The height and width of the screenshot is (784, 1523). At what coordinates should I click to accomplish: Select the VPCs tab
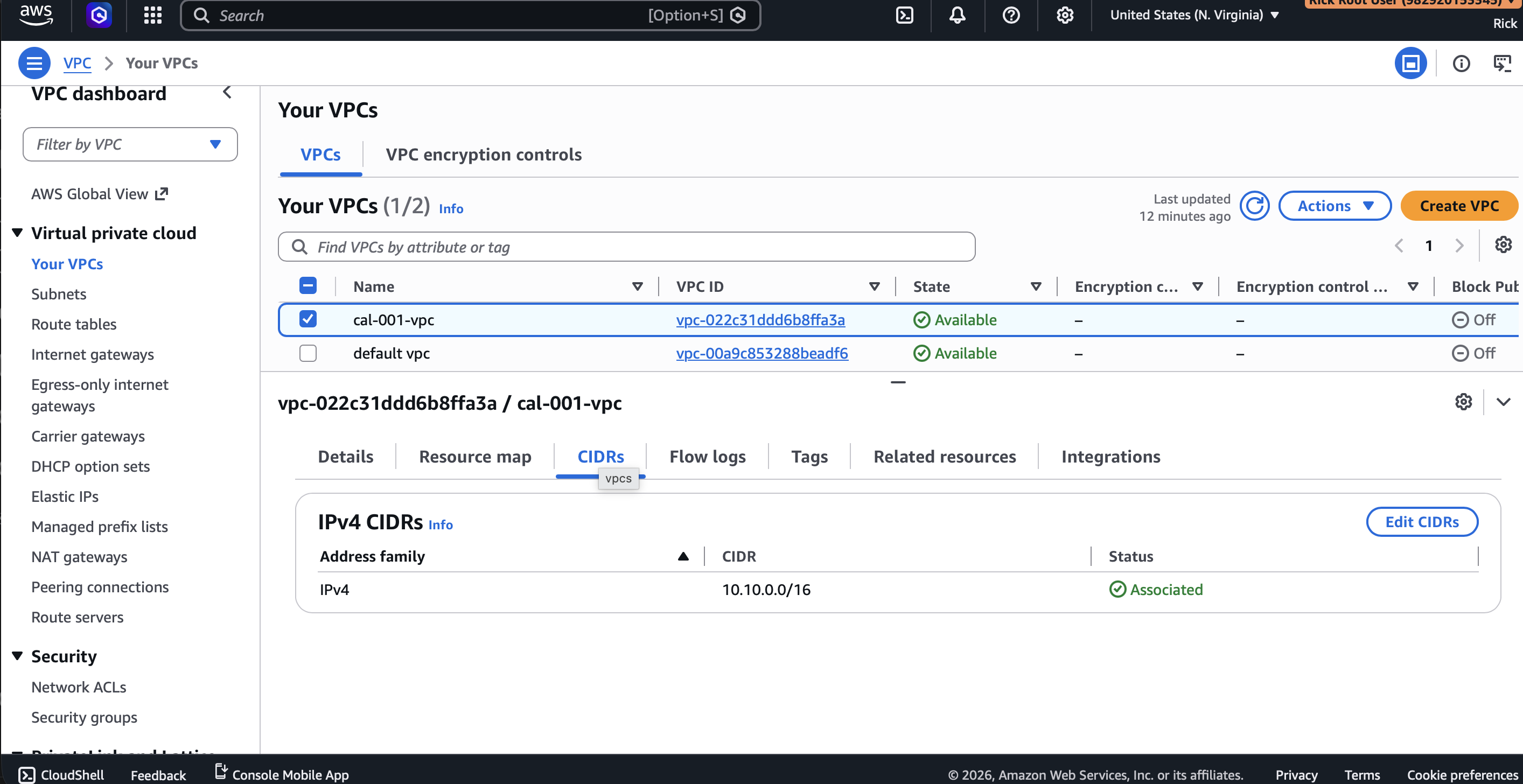(320, 155)
